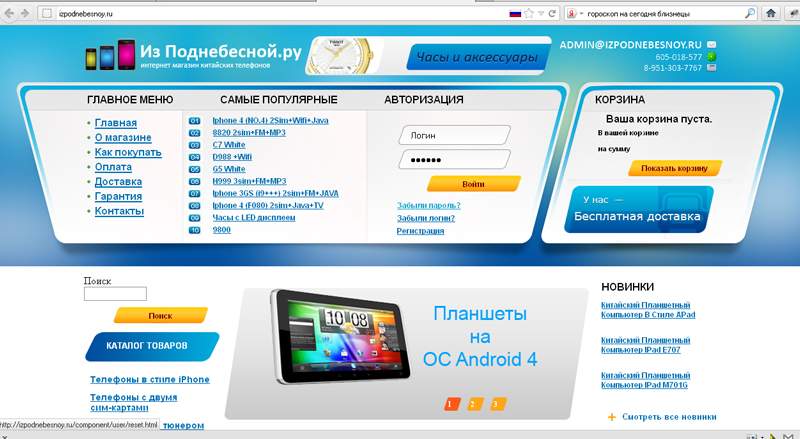The image size is (800, 439).
Task: Click the tablet image in slider banner
Action: [x=340, y=336]
